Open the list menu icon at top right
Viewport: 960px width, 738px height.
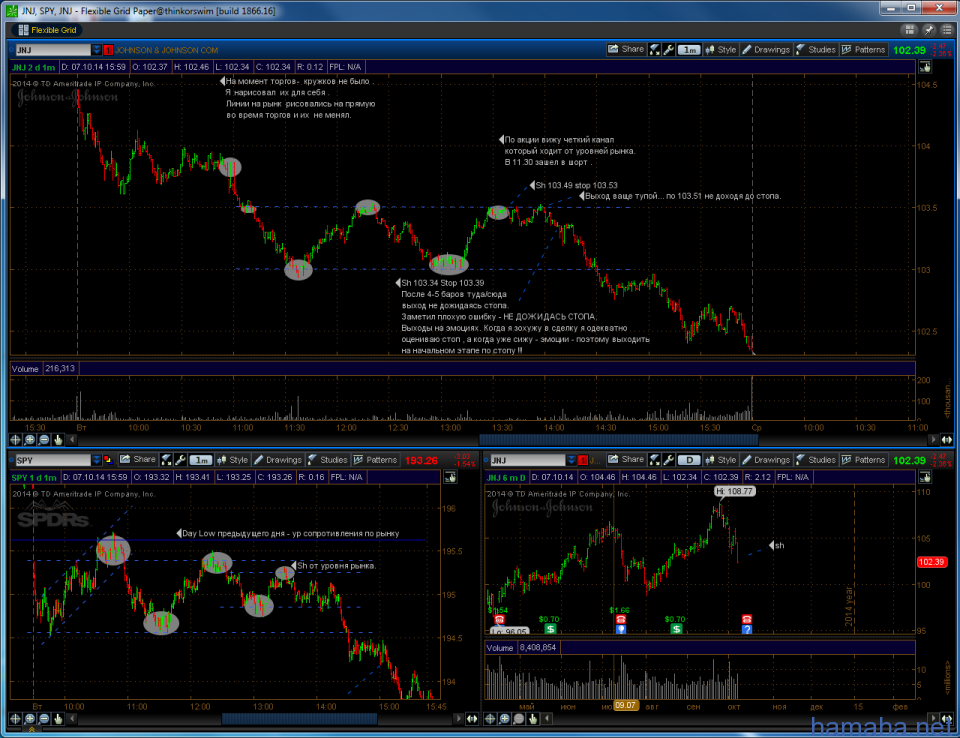(947, 30)
